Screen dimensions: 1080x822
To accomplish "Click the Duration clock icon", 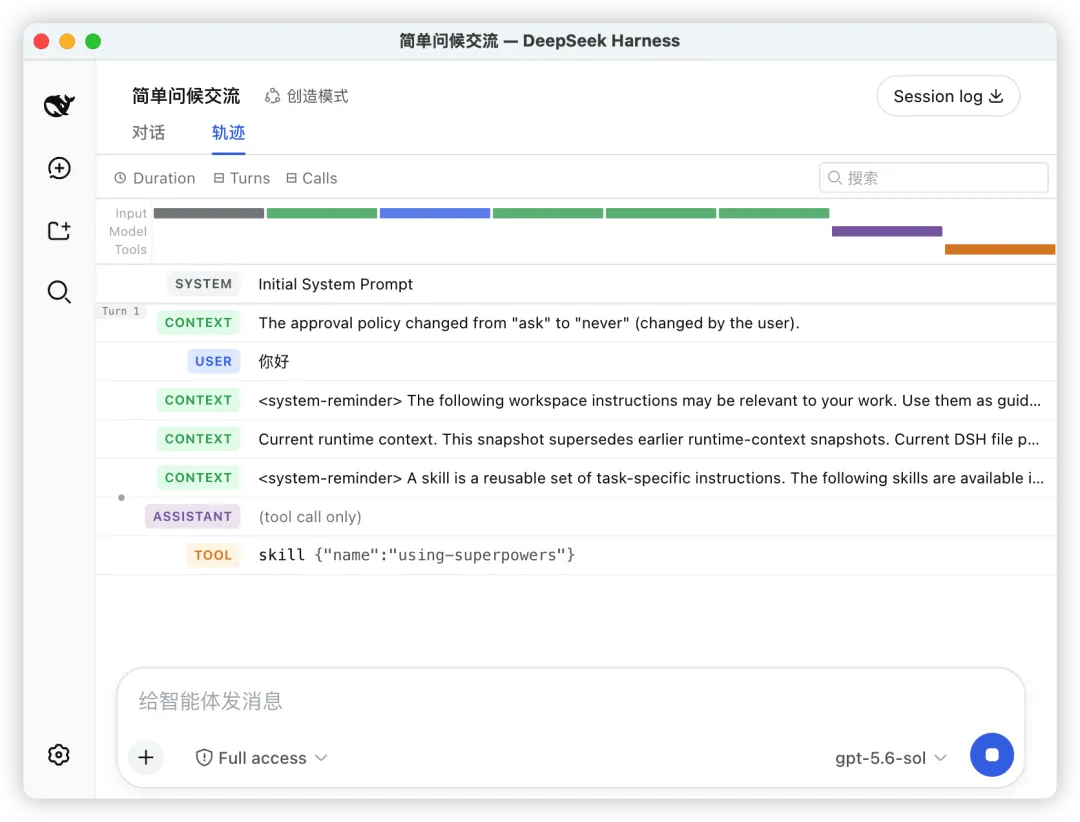I will (x=120, y=178).
